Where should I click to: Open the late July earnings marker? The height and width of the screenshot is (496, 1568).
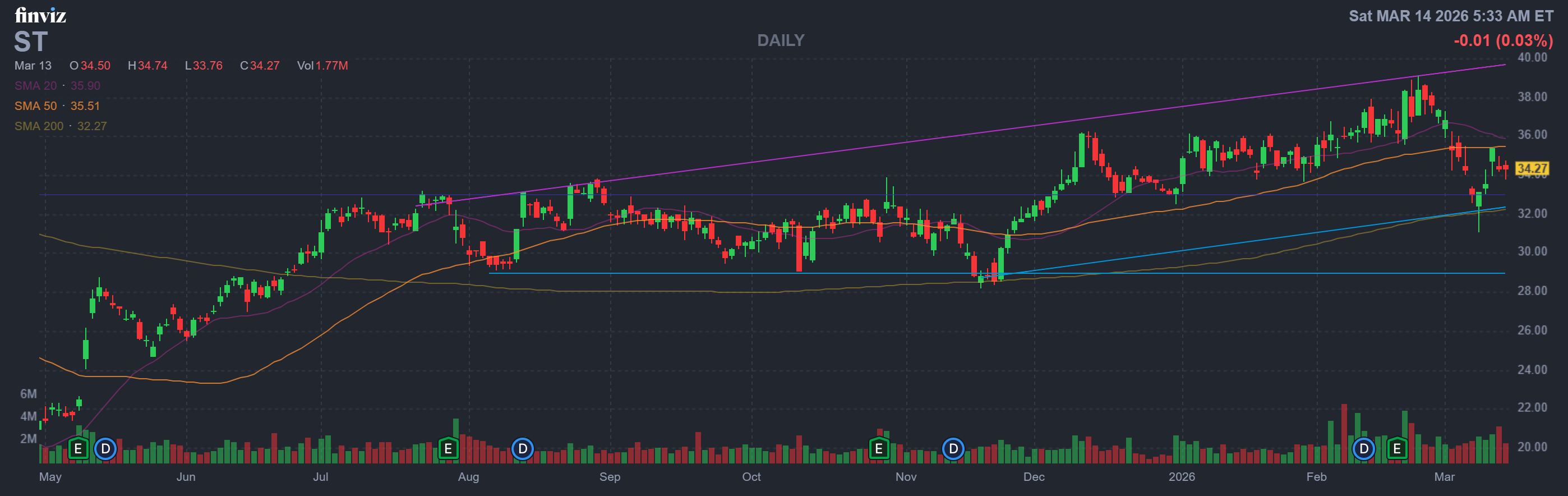(x=448, y=449)
